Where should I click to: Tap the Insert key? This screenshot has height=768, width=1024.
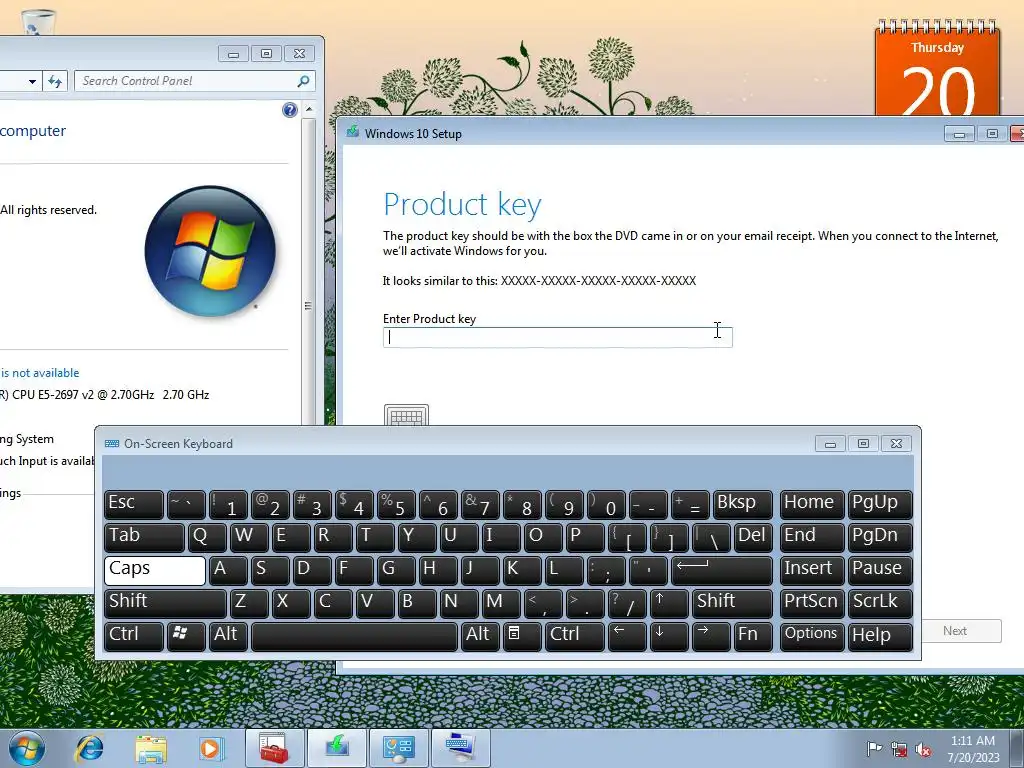[x=812, y=570]
